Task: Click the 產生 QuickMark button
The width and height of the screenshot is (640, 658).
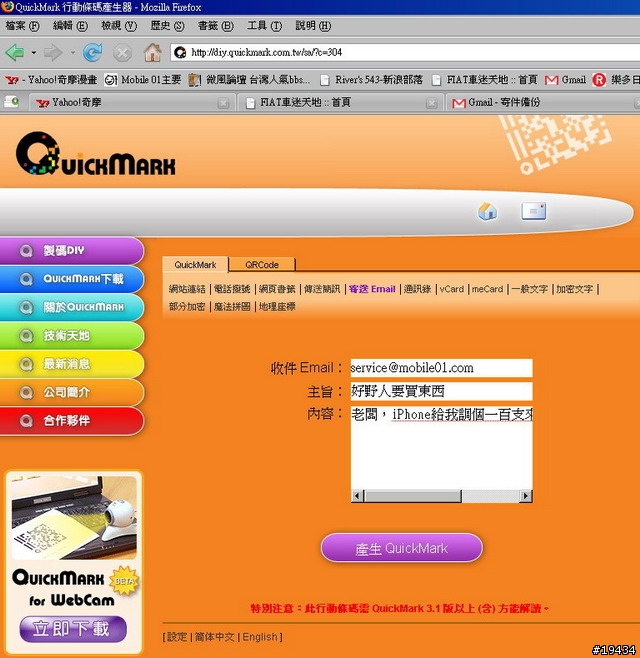Action: 402,548
